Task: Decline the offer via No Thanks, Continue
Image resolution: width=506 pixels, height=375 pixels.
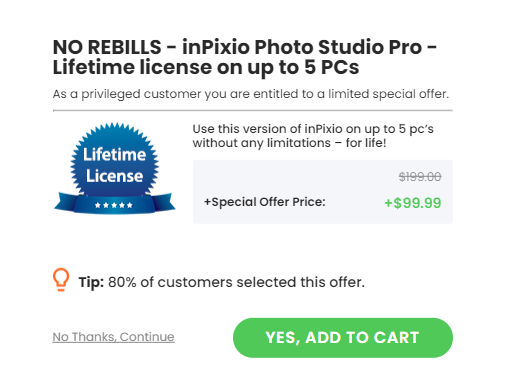Action: tap(113, 337)
